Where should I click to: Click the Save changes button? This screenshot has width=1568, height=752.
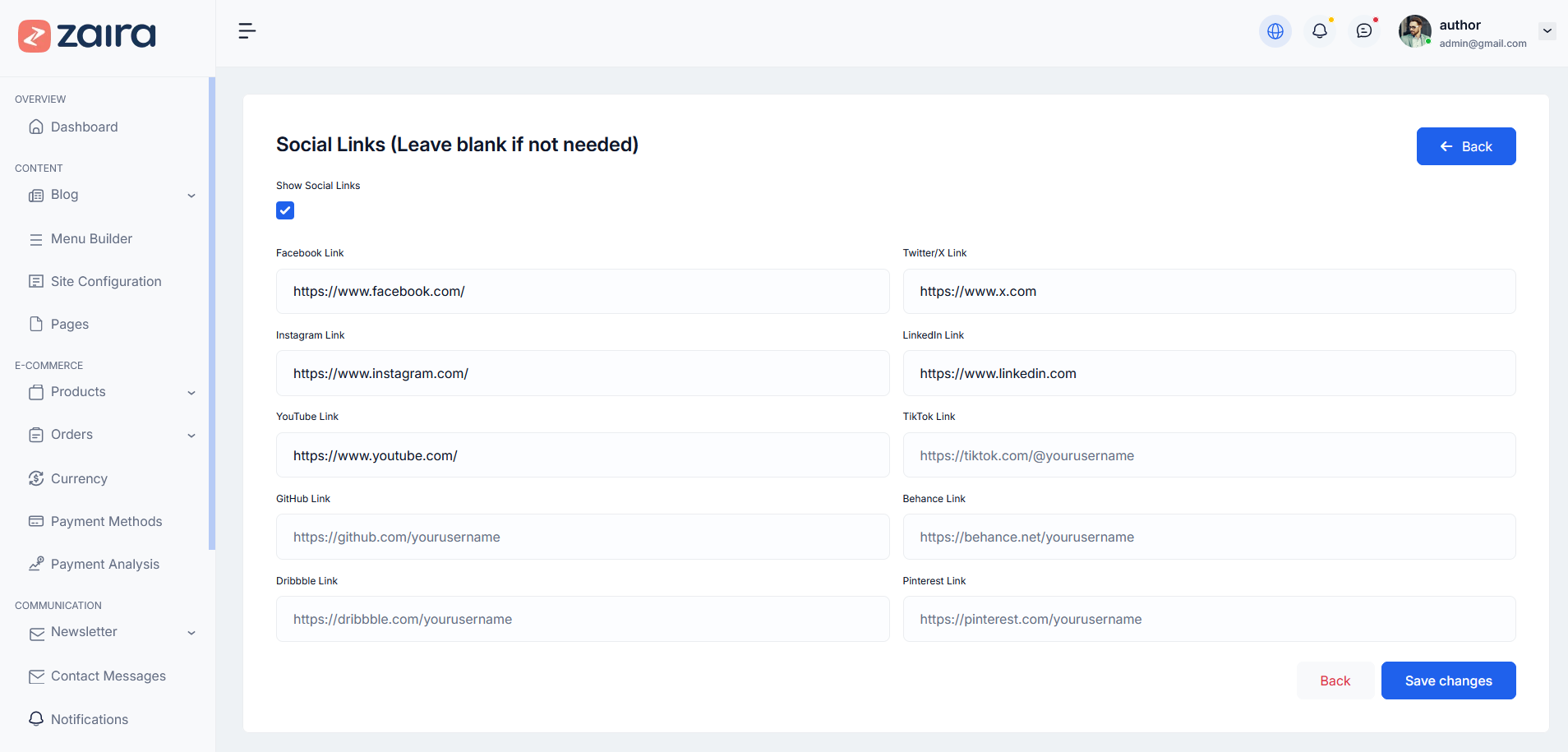(1448, 680)
